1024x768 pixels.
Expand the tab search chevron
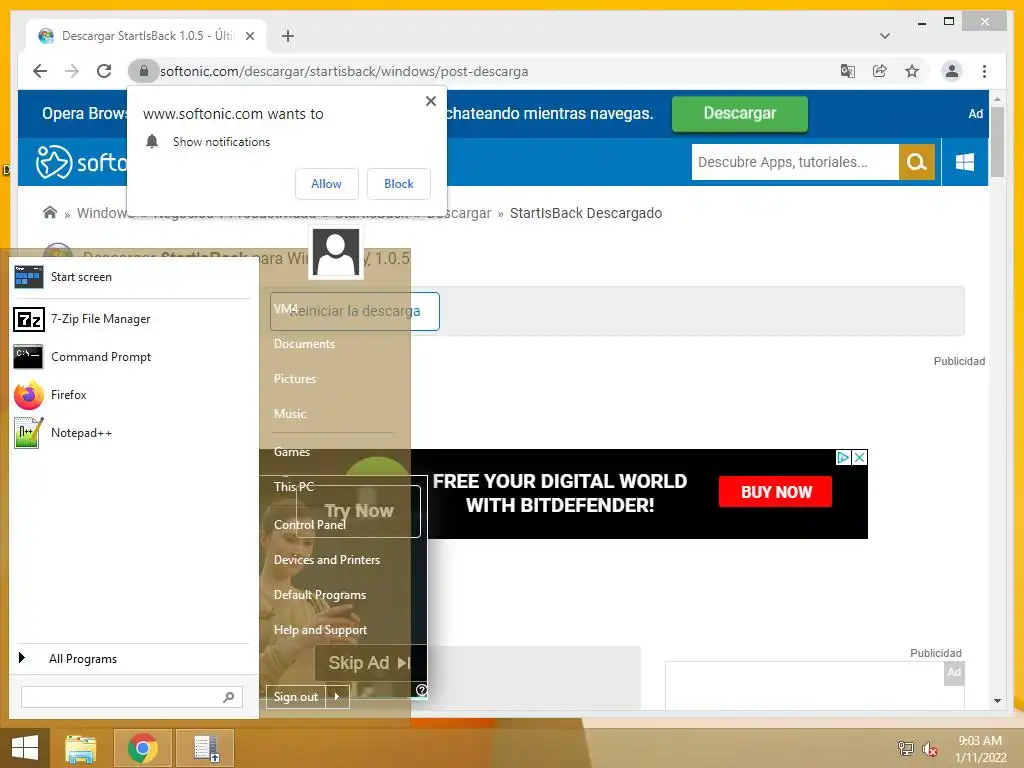click(x=885, y=36)
